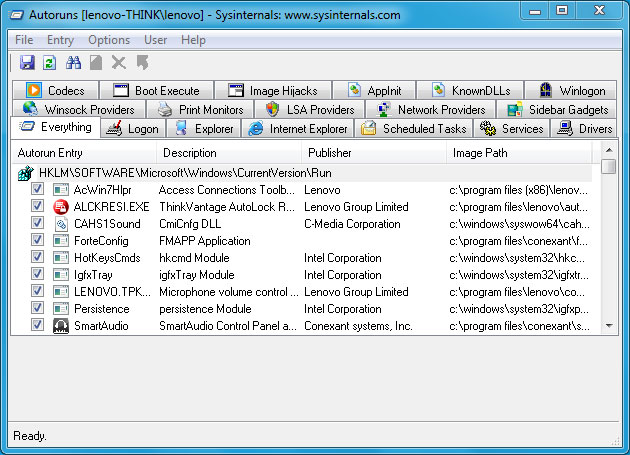Image resolution: width=630 pixels, height=455 pixels.
Task: Open the Entry menu
Action: click(60, 40)
